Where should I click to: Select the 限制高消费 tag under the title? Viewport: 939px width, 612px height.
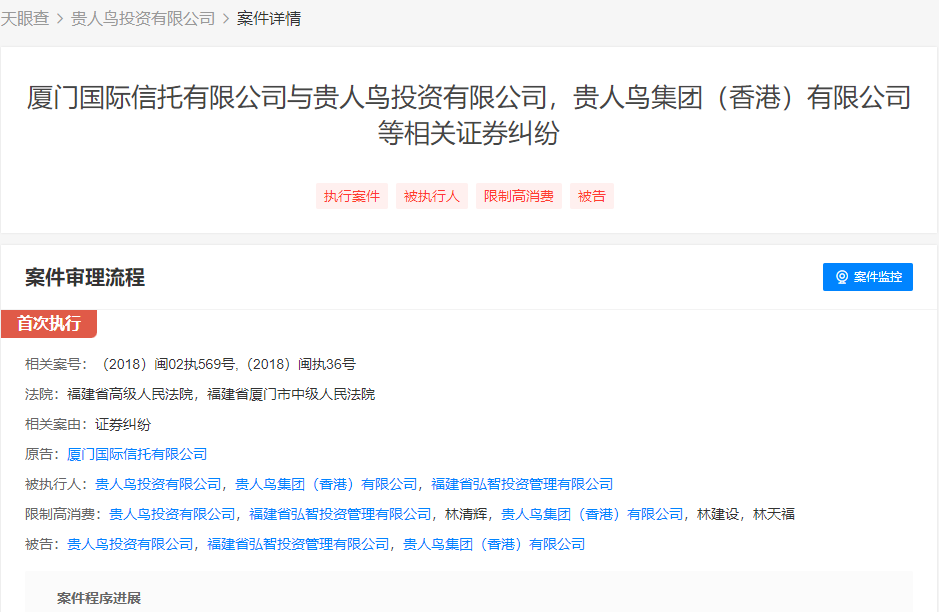[519, 196]
